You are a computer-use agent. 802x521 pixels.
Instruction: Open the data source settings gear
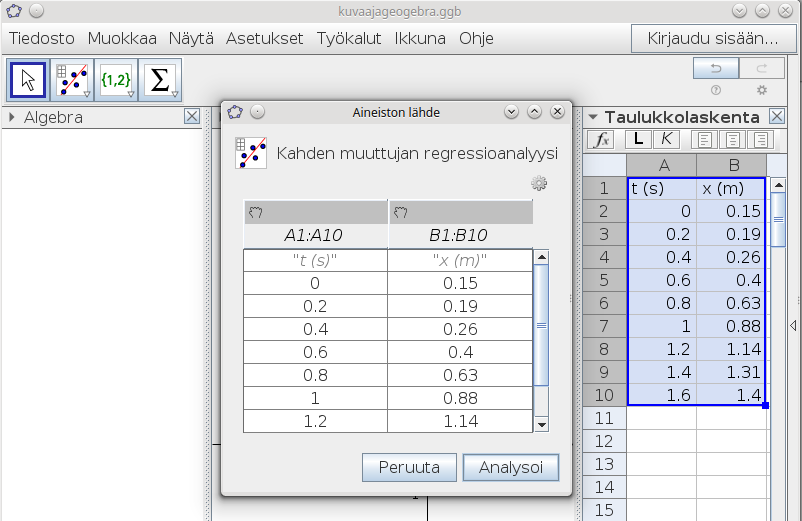click(x=539, y=183)
